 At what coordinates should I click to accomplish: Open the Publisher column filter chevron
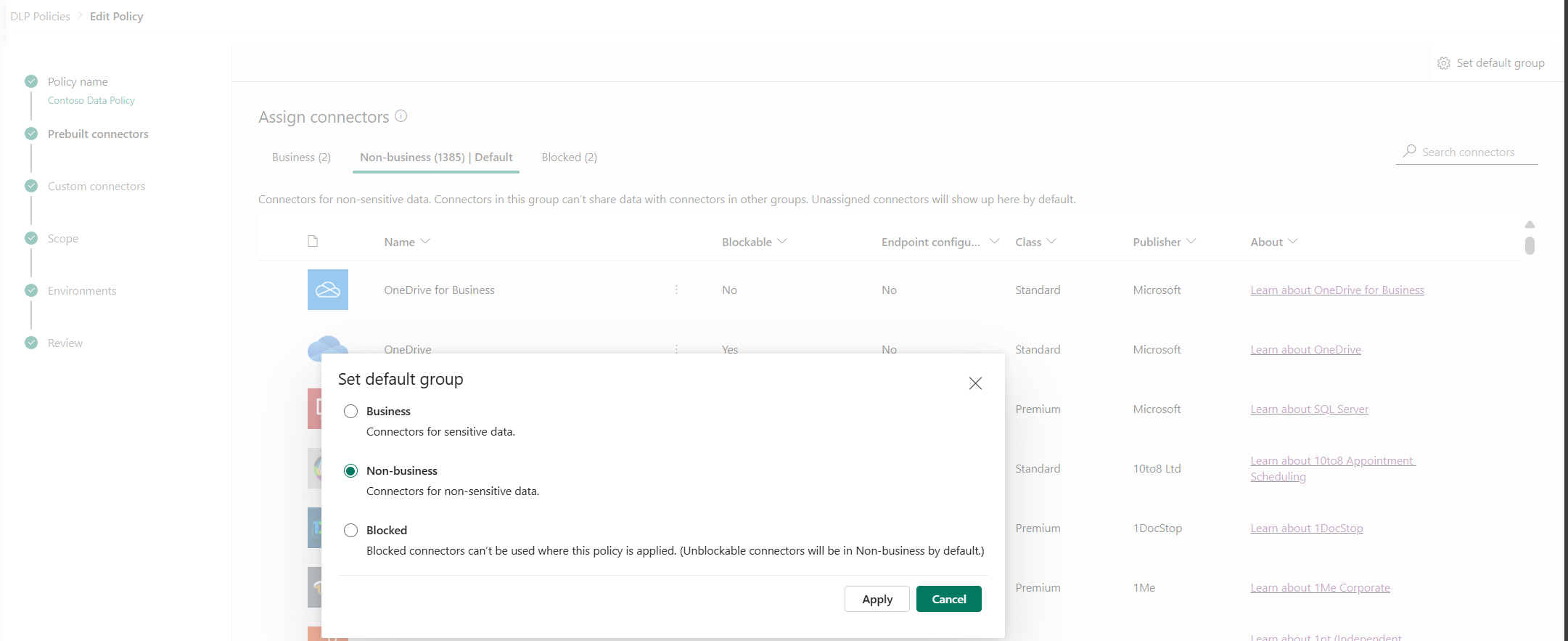click(1191, 241)
